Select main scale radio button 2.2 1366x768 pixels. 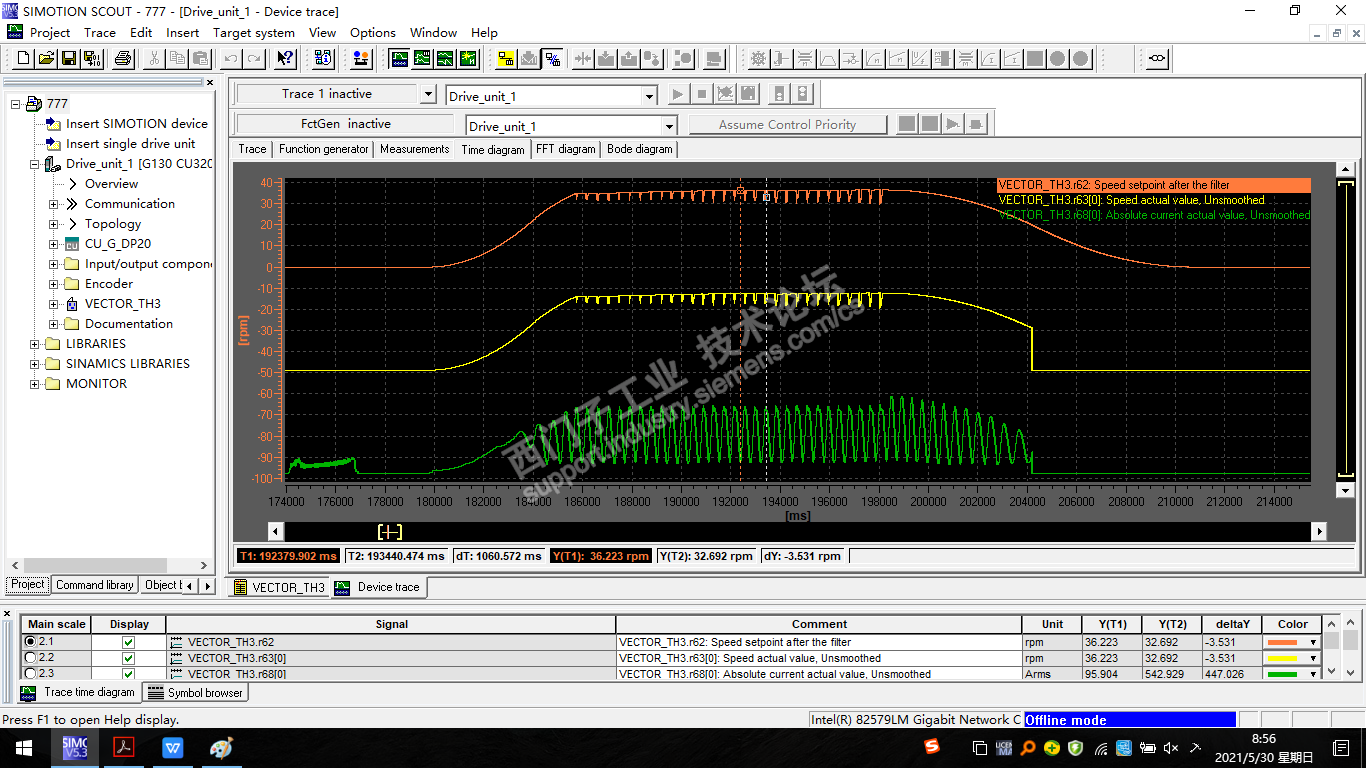(31, 658)
